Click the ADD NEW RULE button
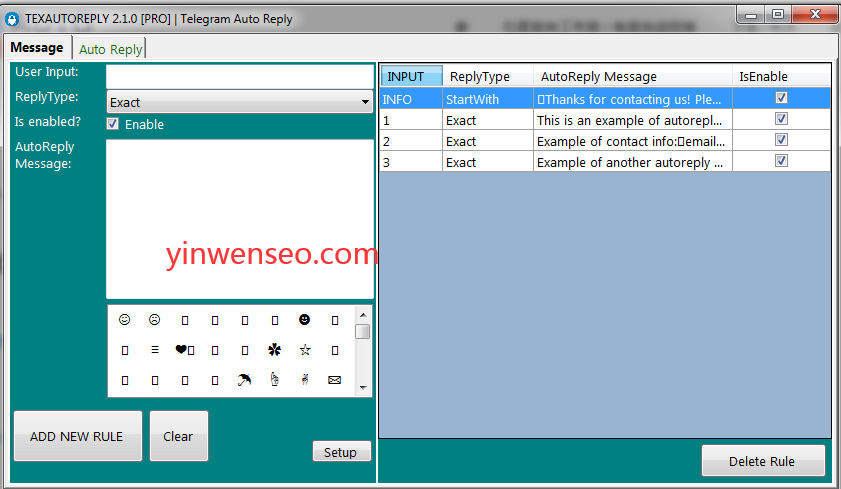The width and height of the screenshot is (841, 489). pos(78,436)
